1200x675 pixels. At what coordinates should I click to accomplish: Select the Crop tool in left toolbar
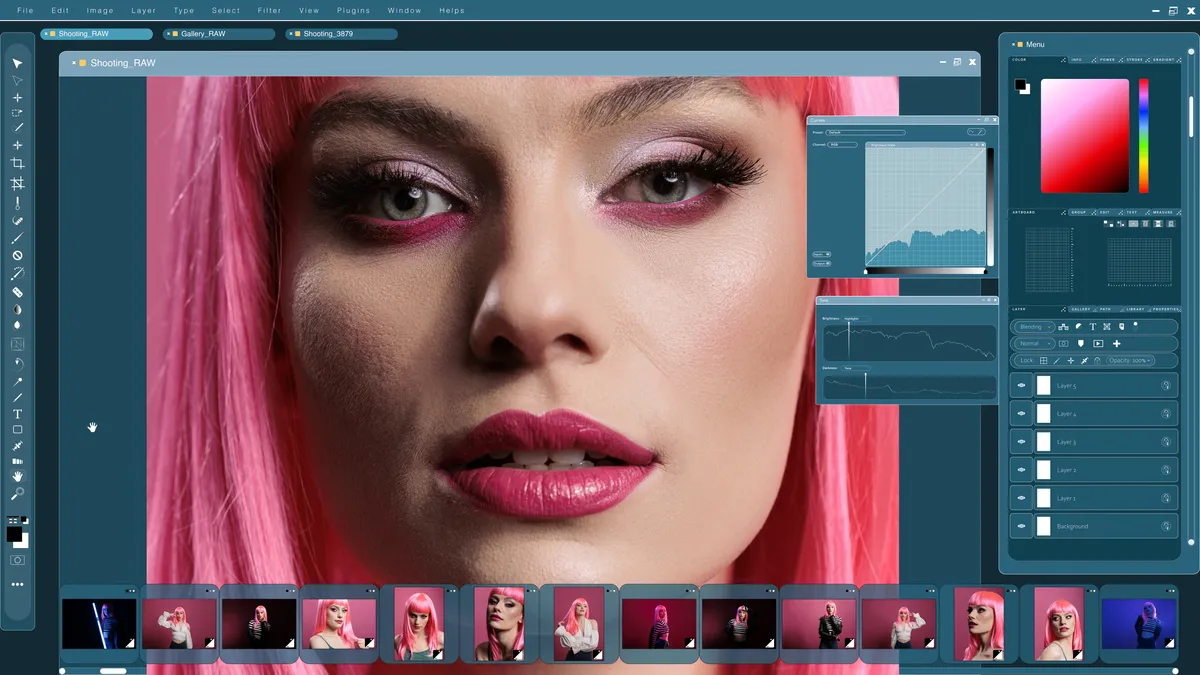[x=17, y=164]
